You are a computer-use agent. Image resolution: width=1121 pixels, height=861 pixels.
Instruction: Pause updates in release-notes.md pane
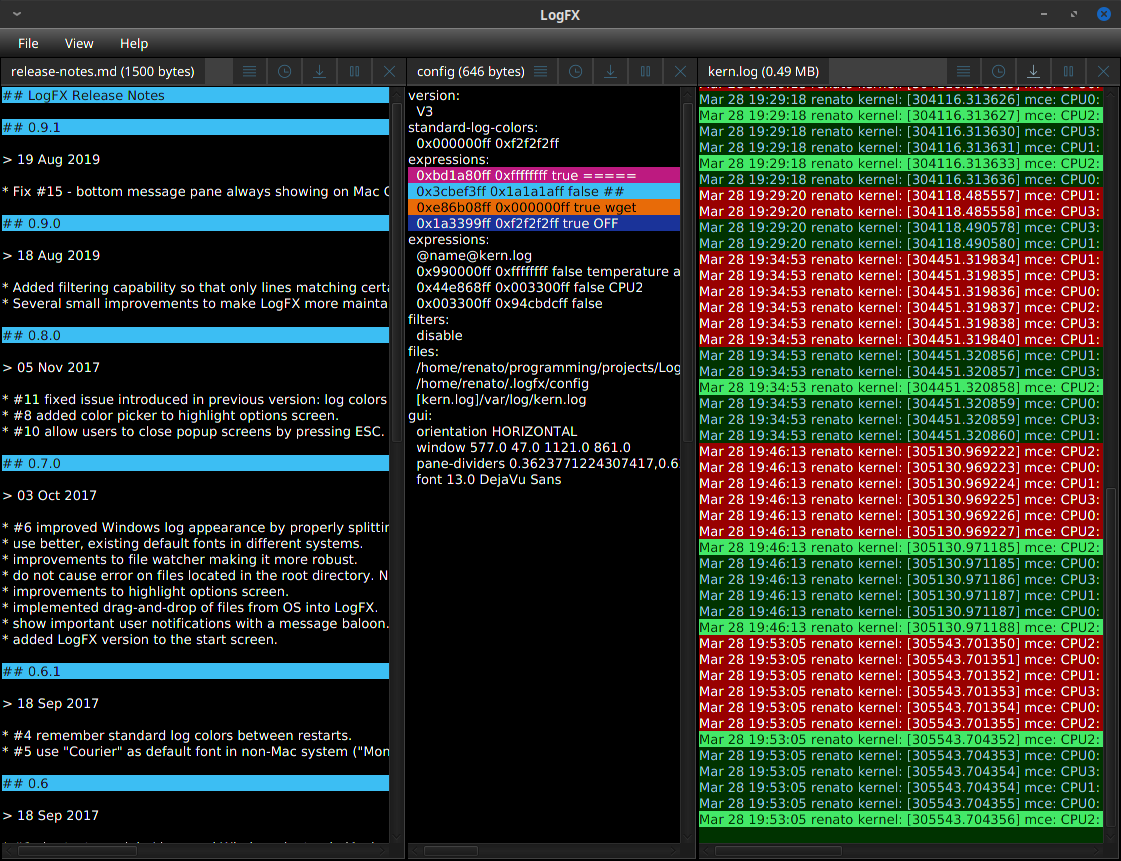point(355,72)
